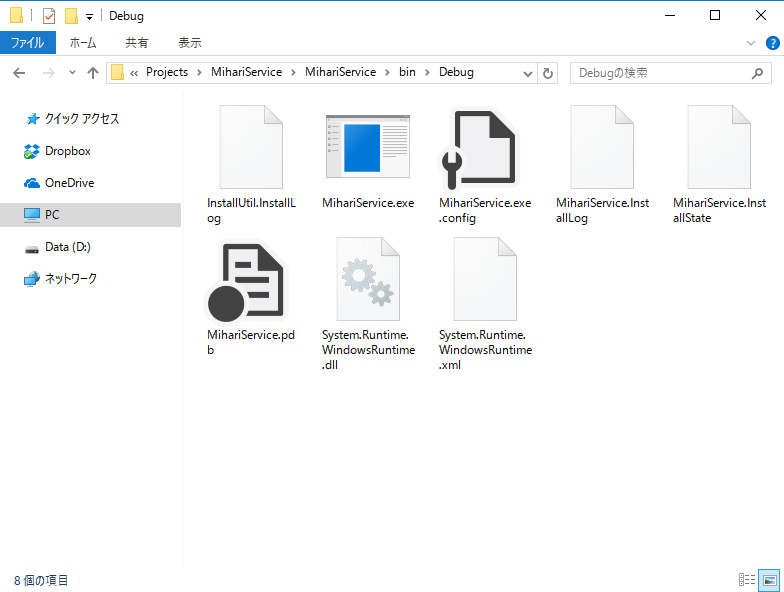Open the ホーム ribbon tab

pos(82,43)
